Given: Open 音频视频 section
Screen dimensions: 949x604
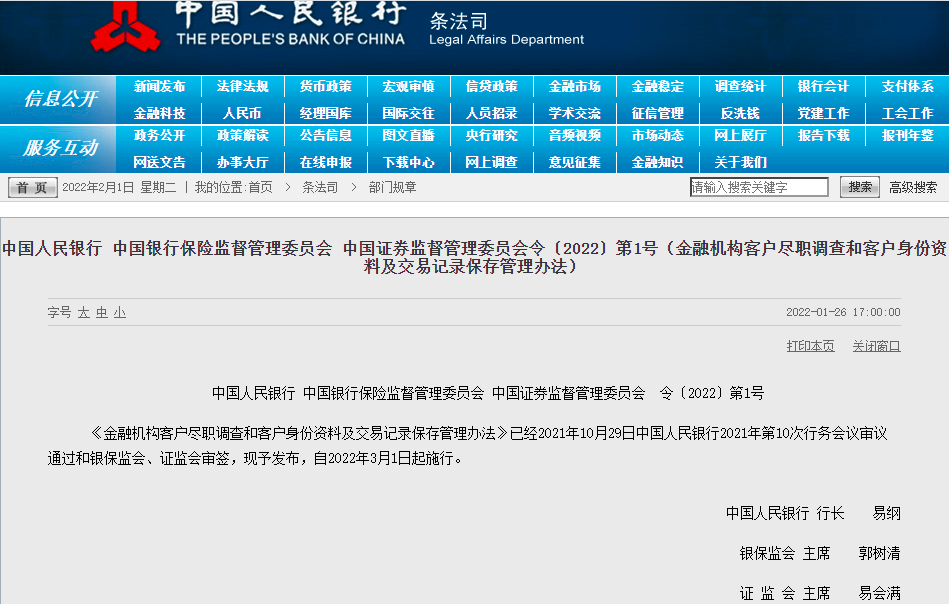Looking at the screenshot, I should click(574, 136).
